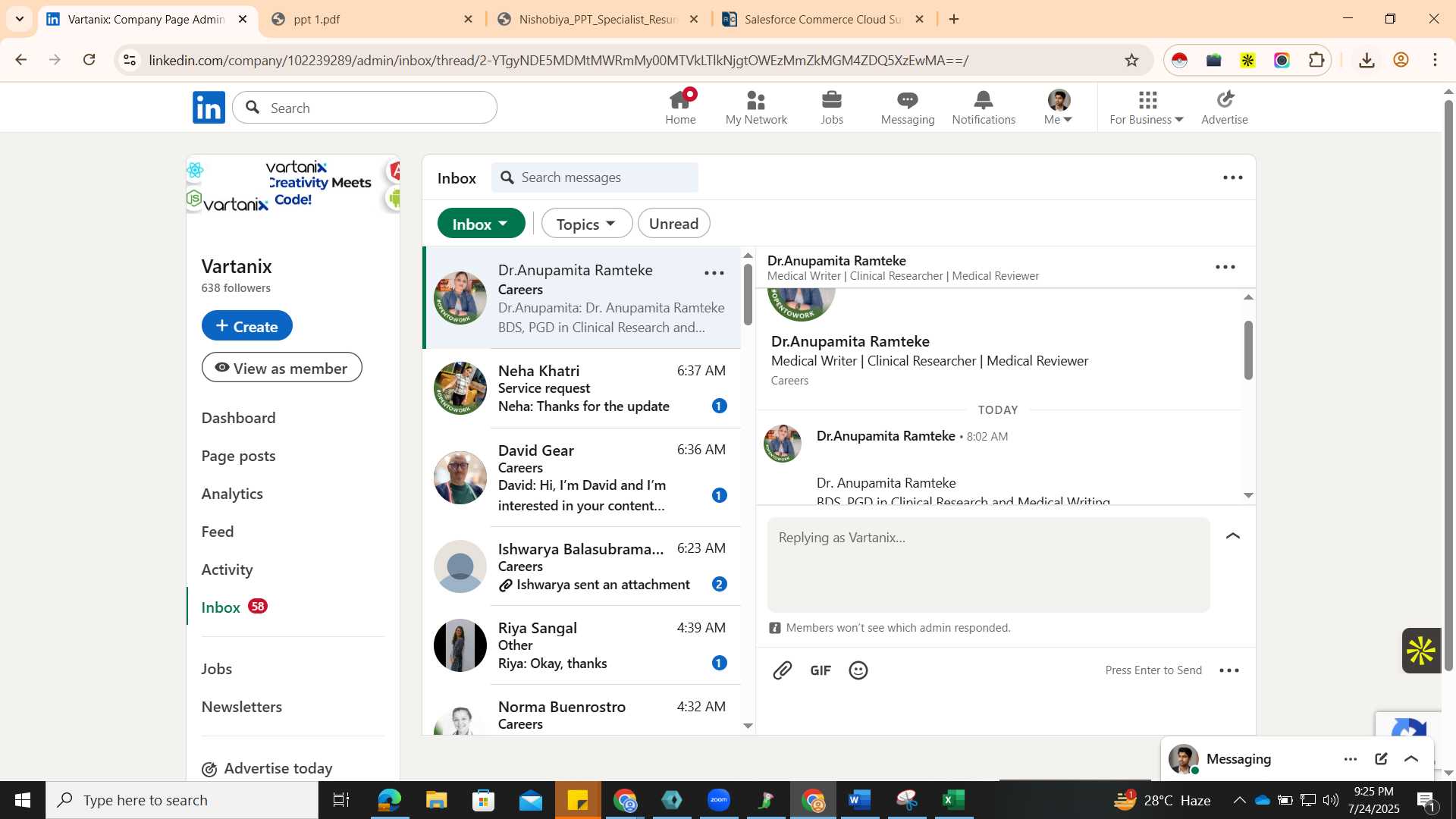Open Dr.Anupamita conversation list item options
The height and width of the screenshot is (819, 1456).
pyautogui.click(x=714, y=273)
